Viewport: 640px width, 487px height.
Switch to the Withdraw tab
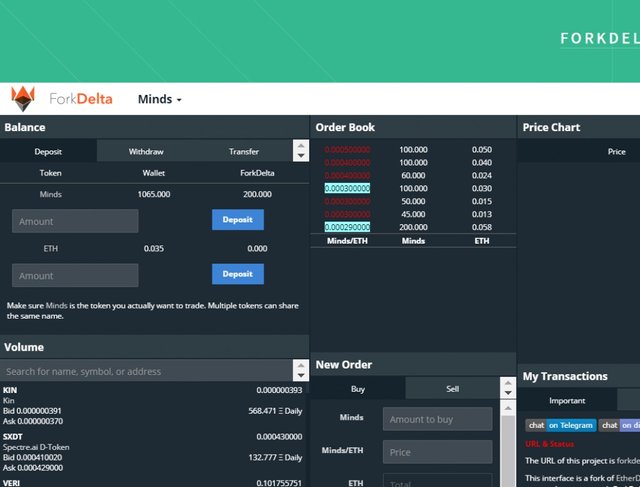(146, 151)
